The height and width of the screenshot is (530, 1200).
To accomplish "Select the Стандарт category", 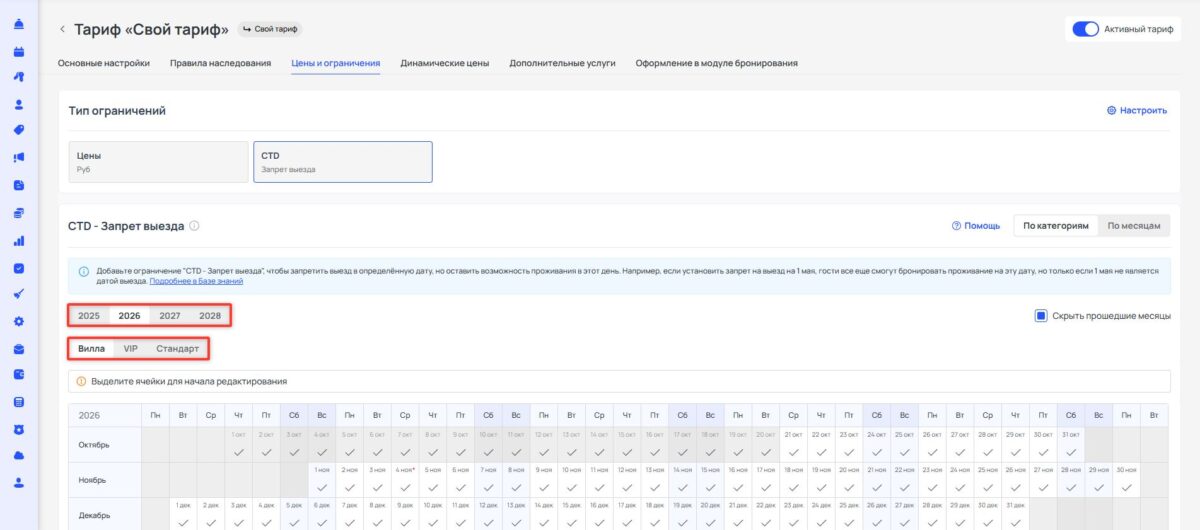I will (x=178, y=349).
